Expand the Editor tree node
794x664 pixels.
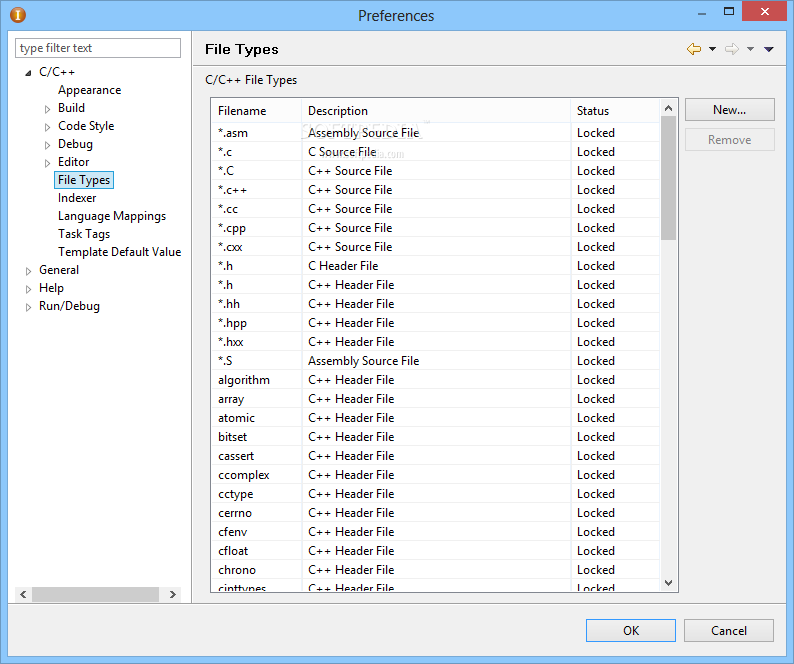click(x=47, y=163)
